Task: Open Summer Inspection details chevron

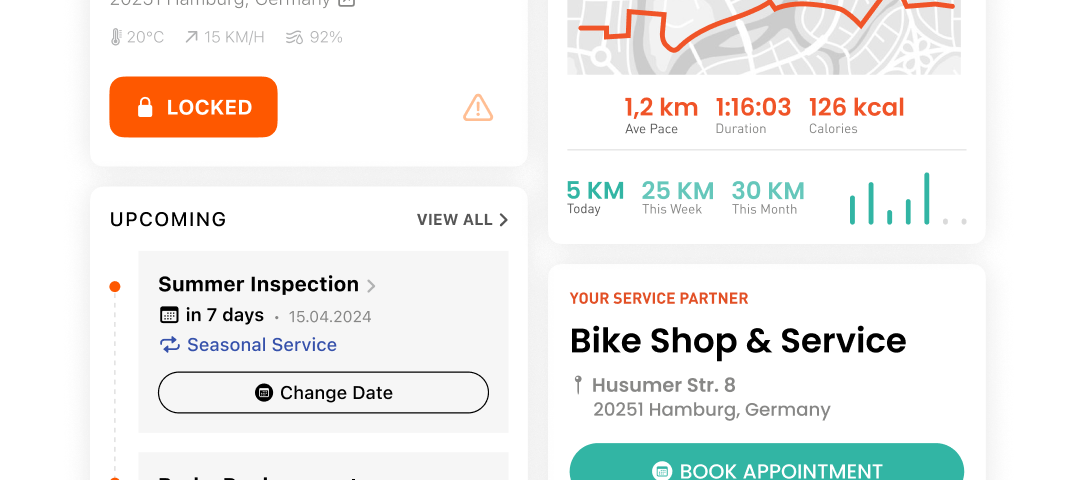Action: click(371, 286)
